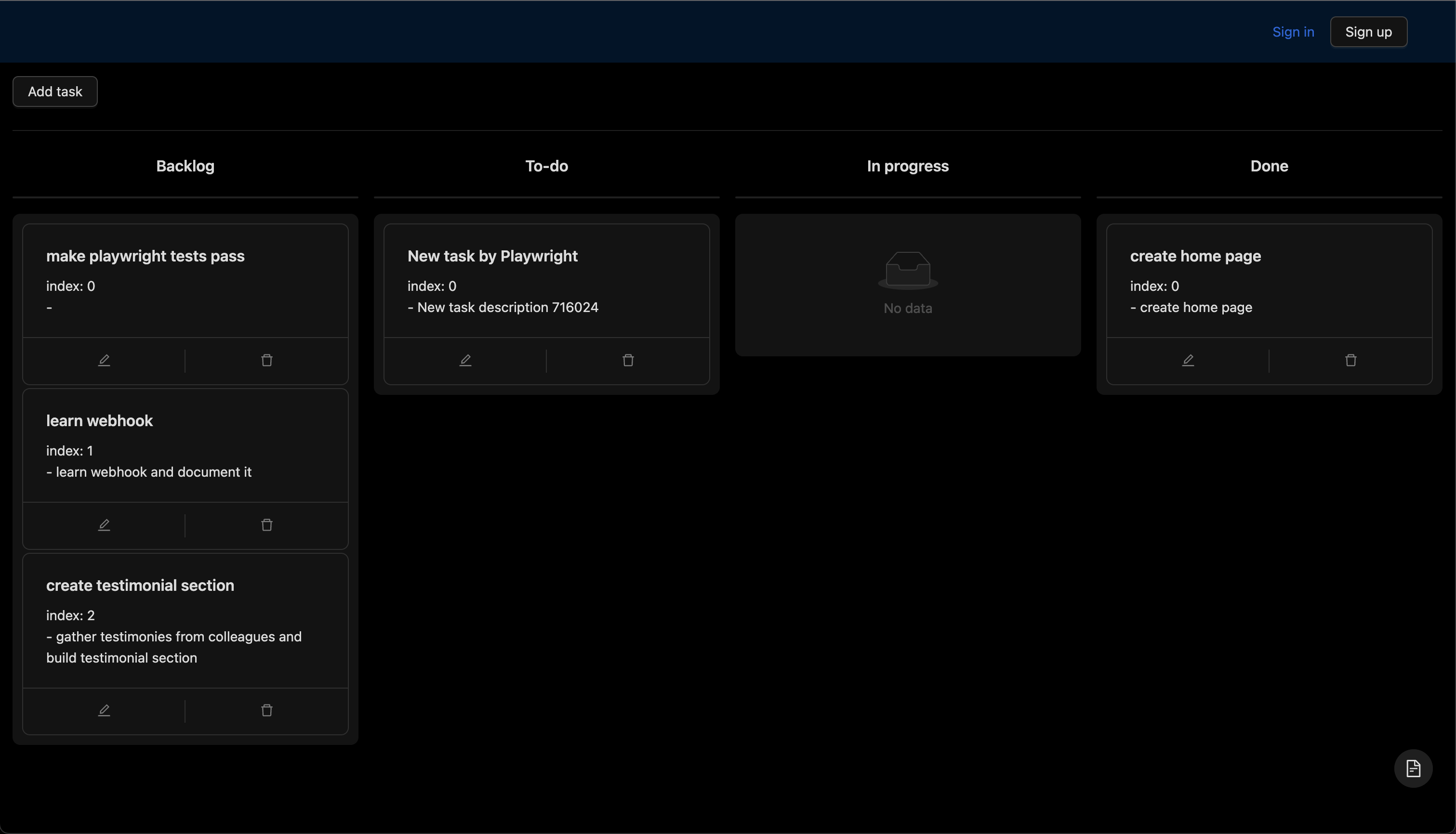This screenshot has height=834, width=1456.
Task: Click the 'create testimonial section' card title
Action: tap(140, 586)
